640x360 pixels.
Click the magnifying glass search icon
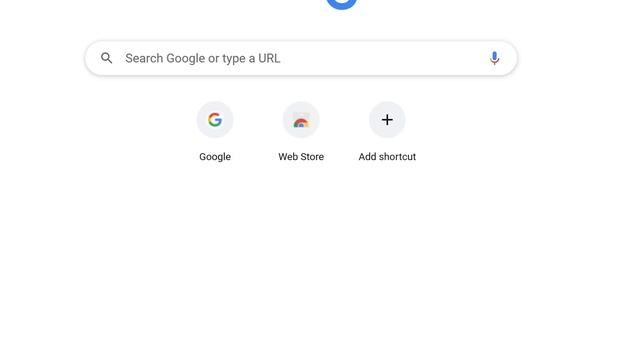pyautogui.click(x=107, y=58)
